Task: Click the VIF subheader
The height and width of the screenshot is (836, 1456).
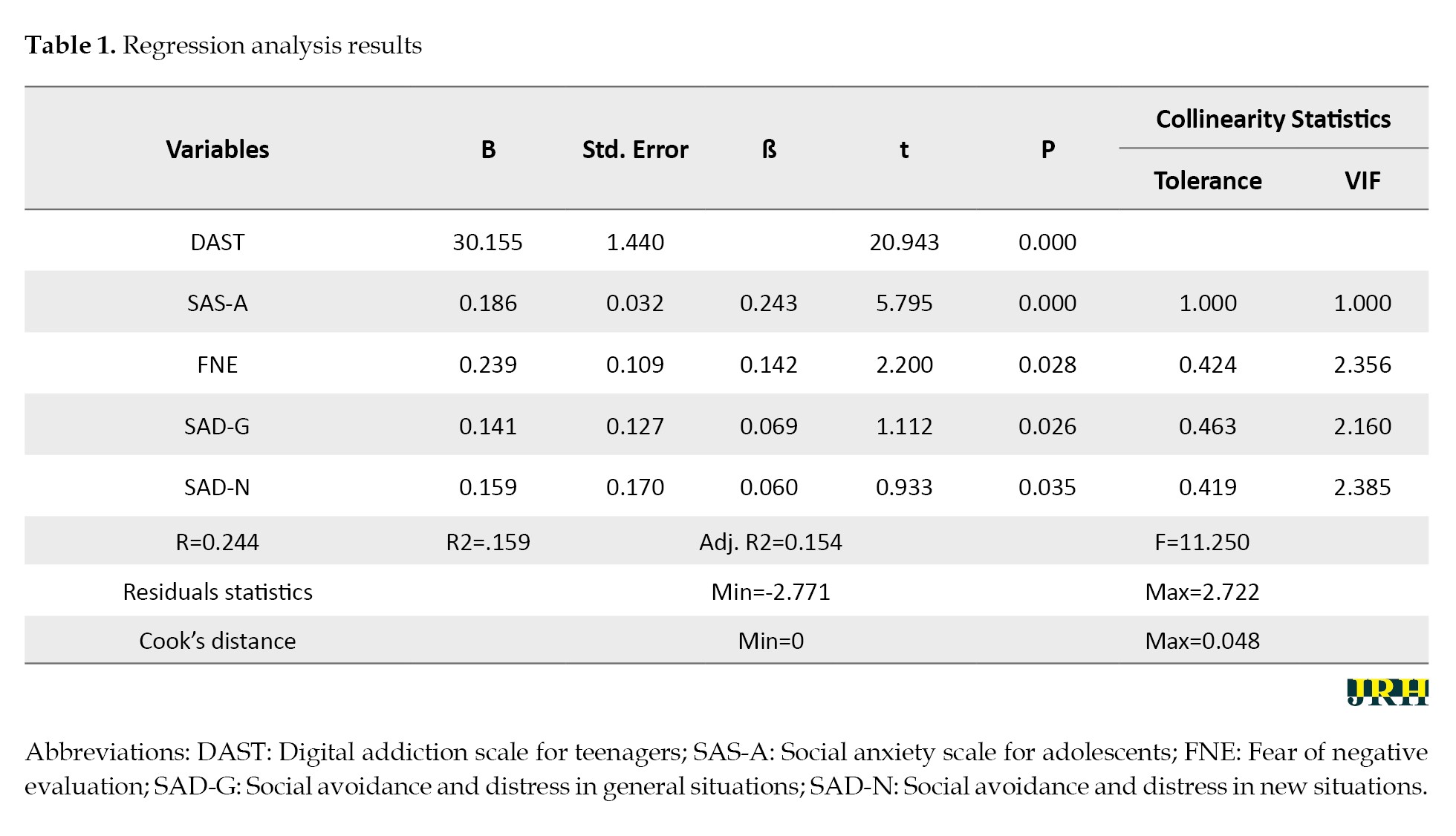Action: point(1362,180)
